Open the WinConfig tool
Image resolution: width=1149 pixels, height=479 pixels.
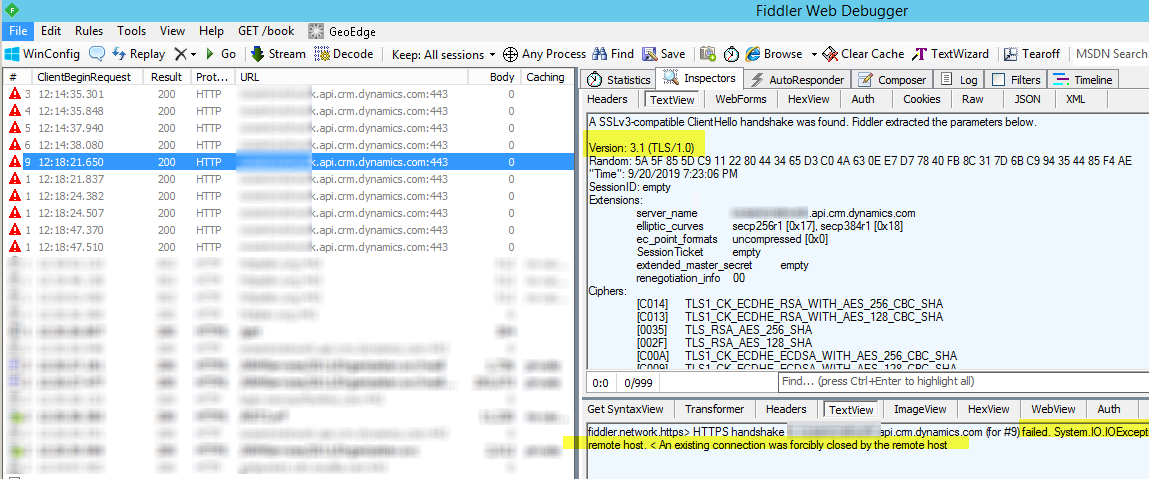[x=42, y=54]
